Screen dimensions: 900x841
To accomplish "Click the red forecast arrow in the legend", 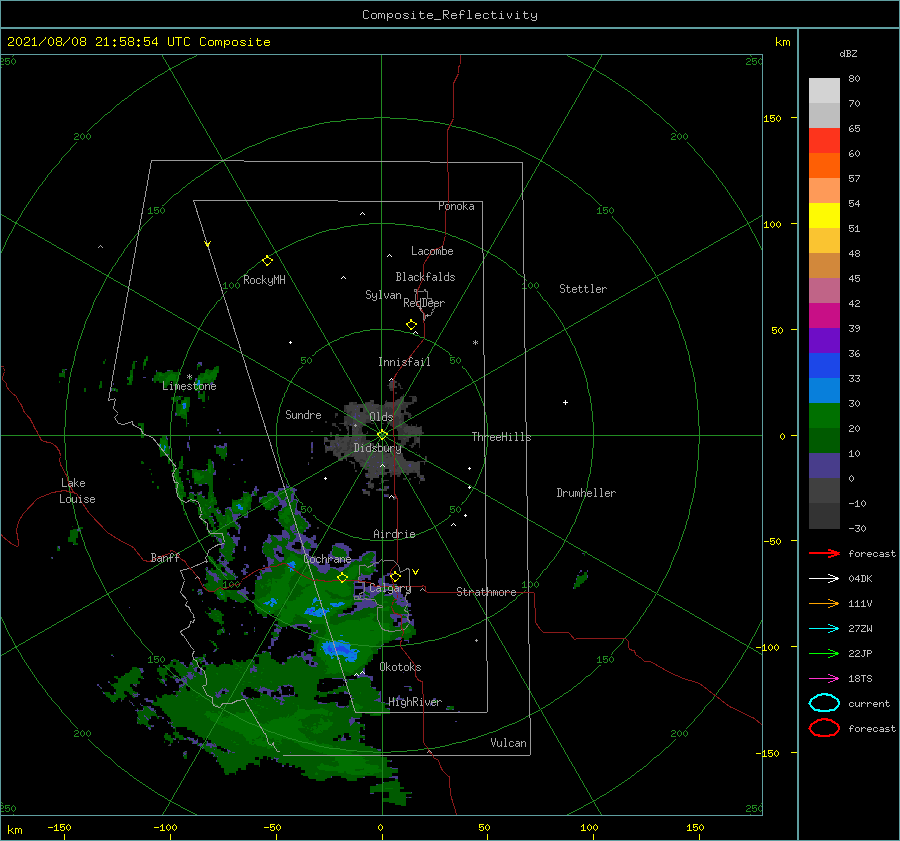I will point(824,553).
